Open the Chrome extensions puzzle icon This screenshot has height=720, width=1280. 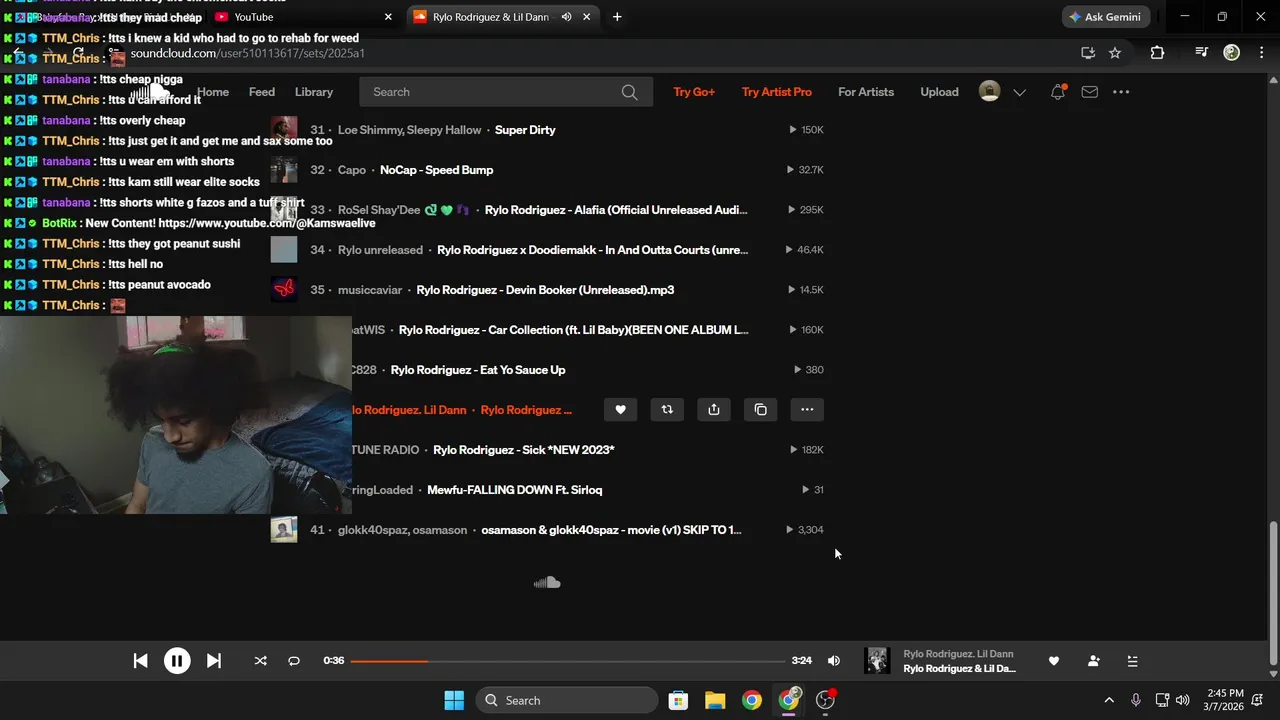(x=1157, y=53)
